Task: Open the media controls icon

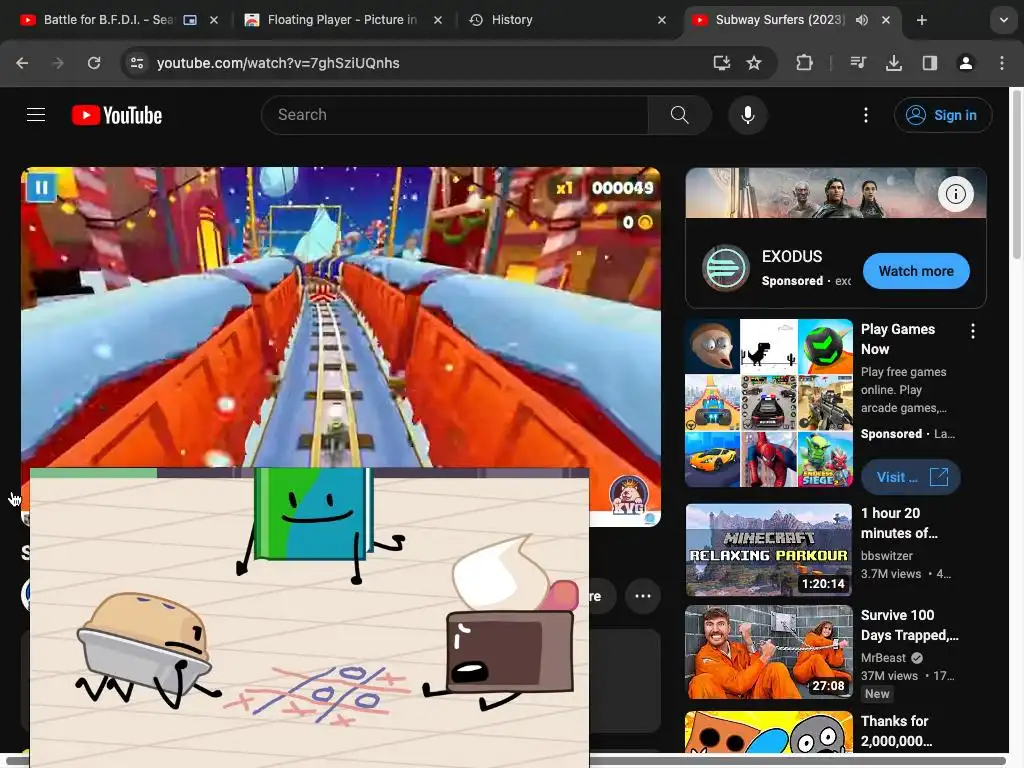Action: (x=858, y=63)
